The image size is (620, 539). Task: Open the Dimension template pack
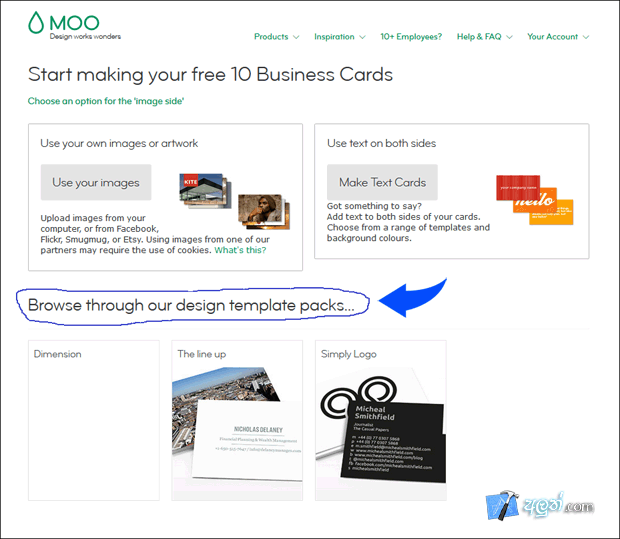click(94, 420)
